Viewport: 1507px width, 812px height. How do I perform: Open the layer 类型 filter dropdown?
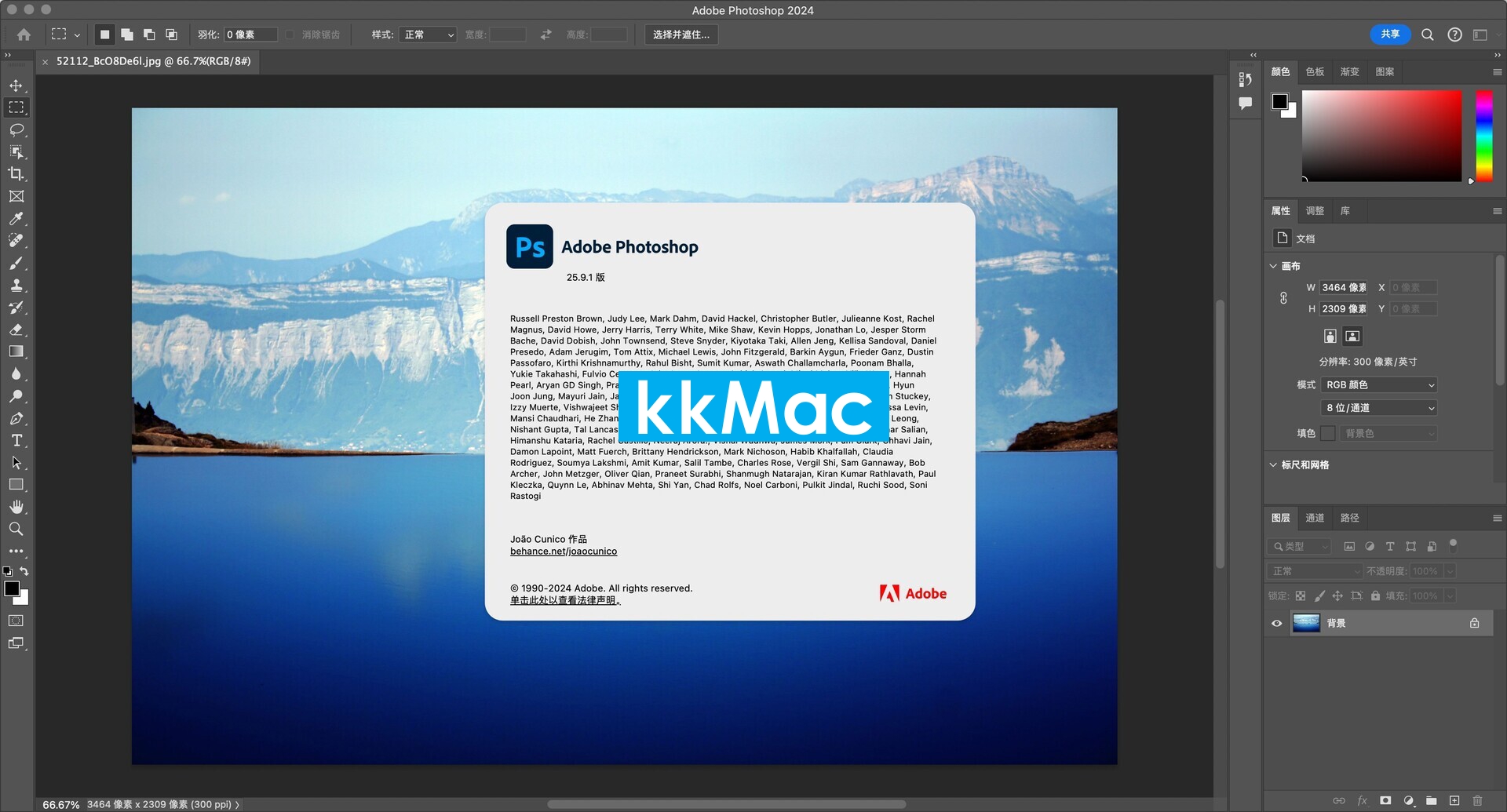1300,547
